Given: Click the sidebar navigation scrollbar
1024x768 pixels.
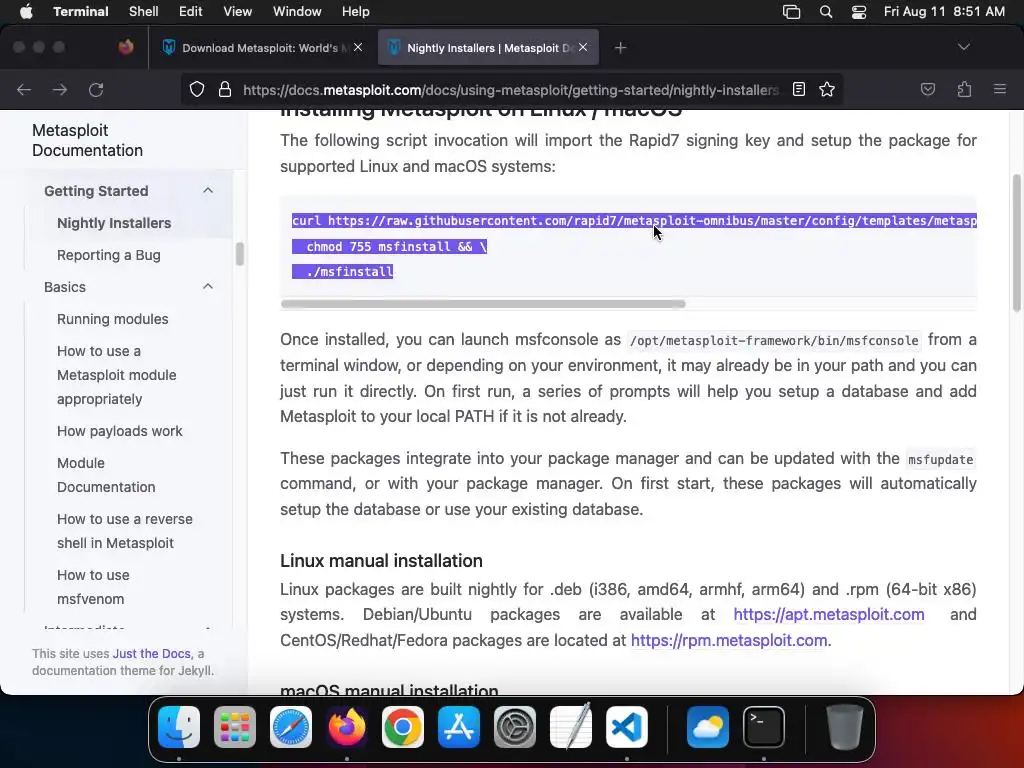Looking at the screenshot, I should tap(240, 254).
